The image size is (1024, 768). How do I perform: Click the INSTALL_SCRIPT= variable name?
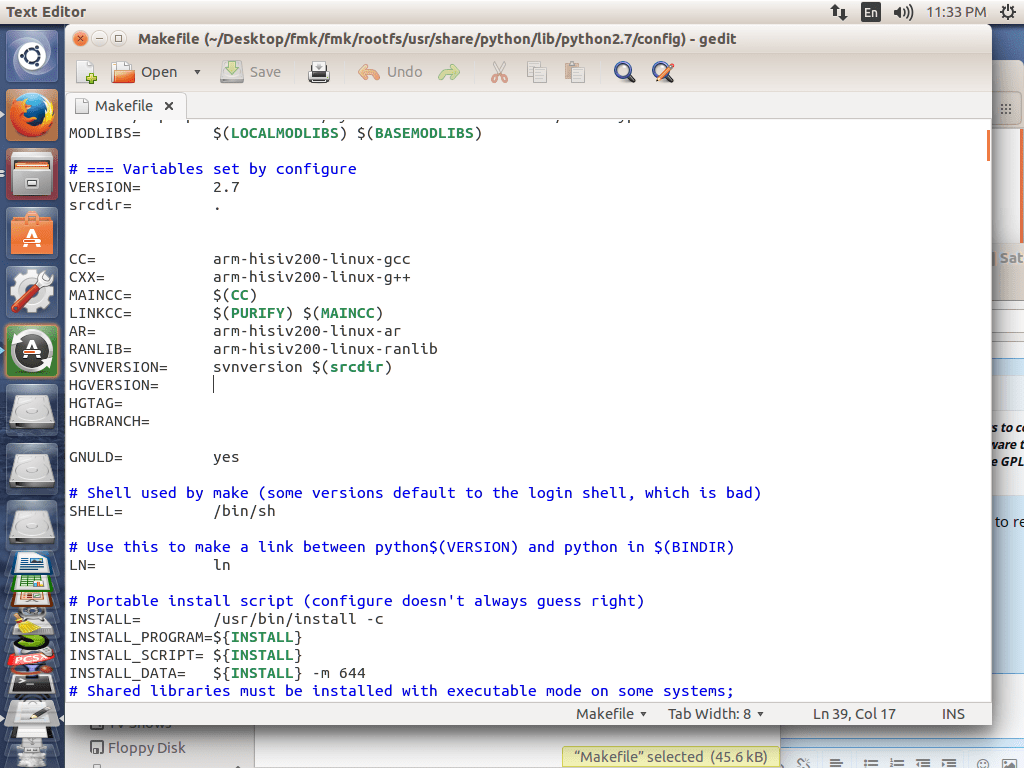[136, 655]
